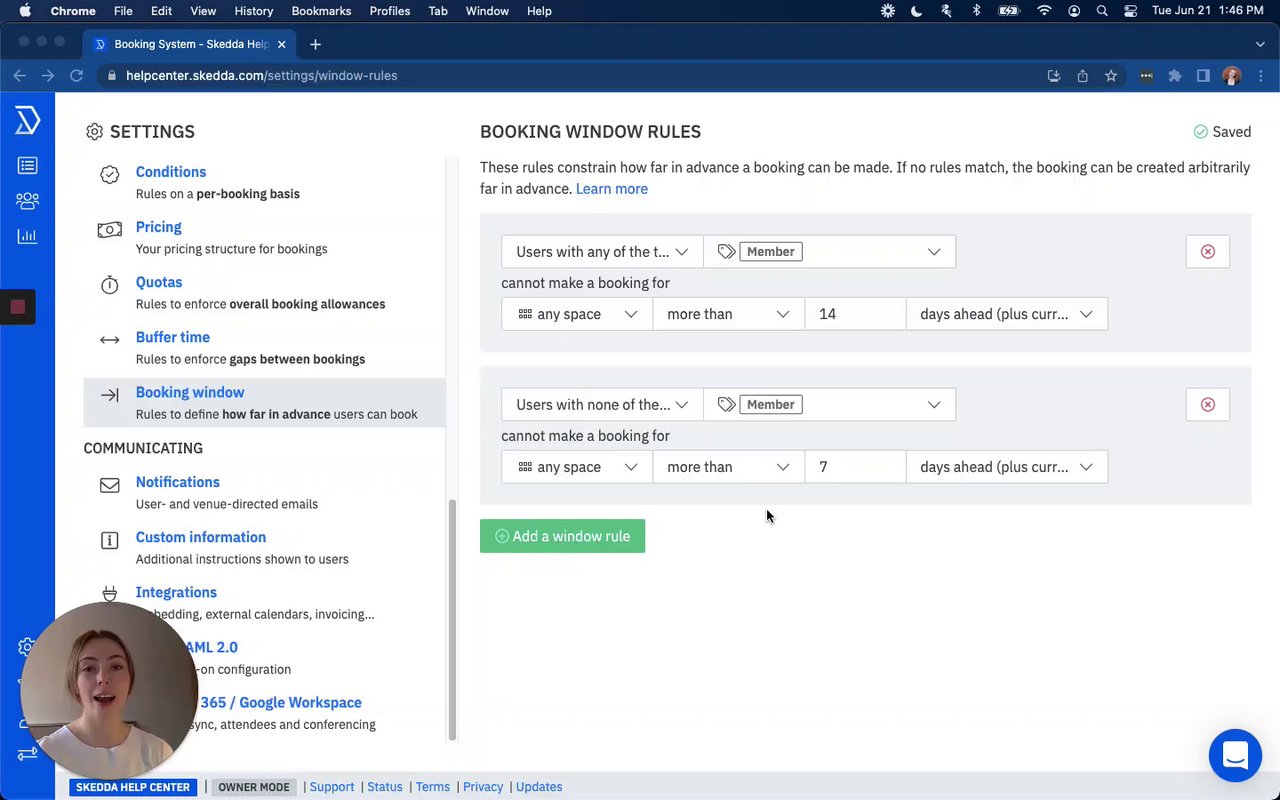Open the bookings list icon in the sidebar
The height and width of the screenshot is (800, 1280).
pyautogui.click(x=27, y=165)
